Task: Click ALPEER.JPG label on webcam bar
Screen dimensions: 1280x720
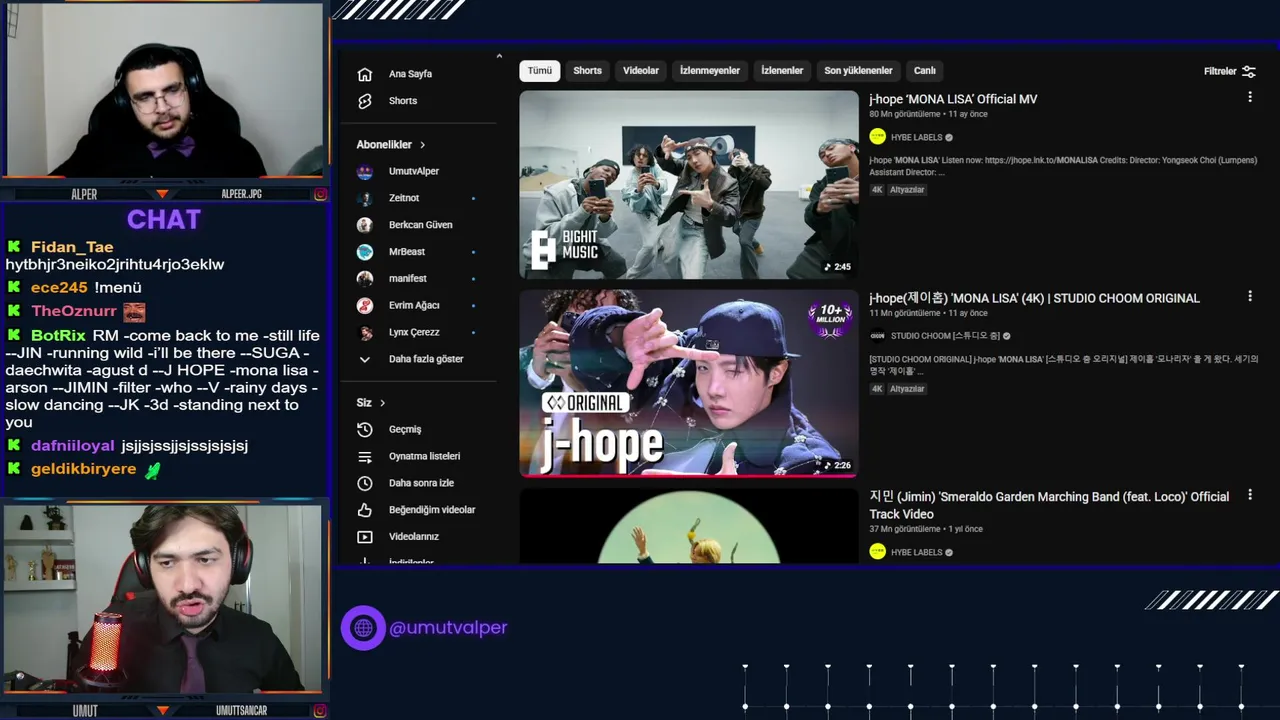Action: point(242,194)
